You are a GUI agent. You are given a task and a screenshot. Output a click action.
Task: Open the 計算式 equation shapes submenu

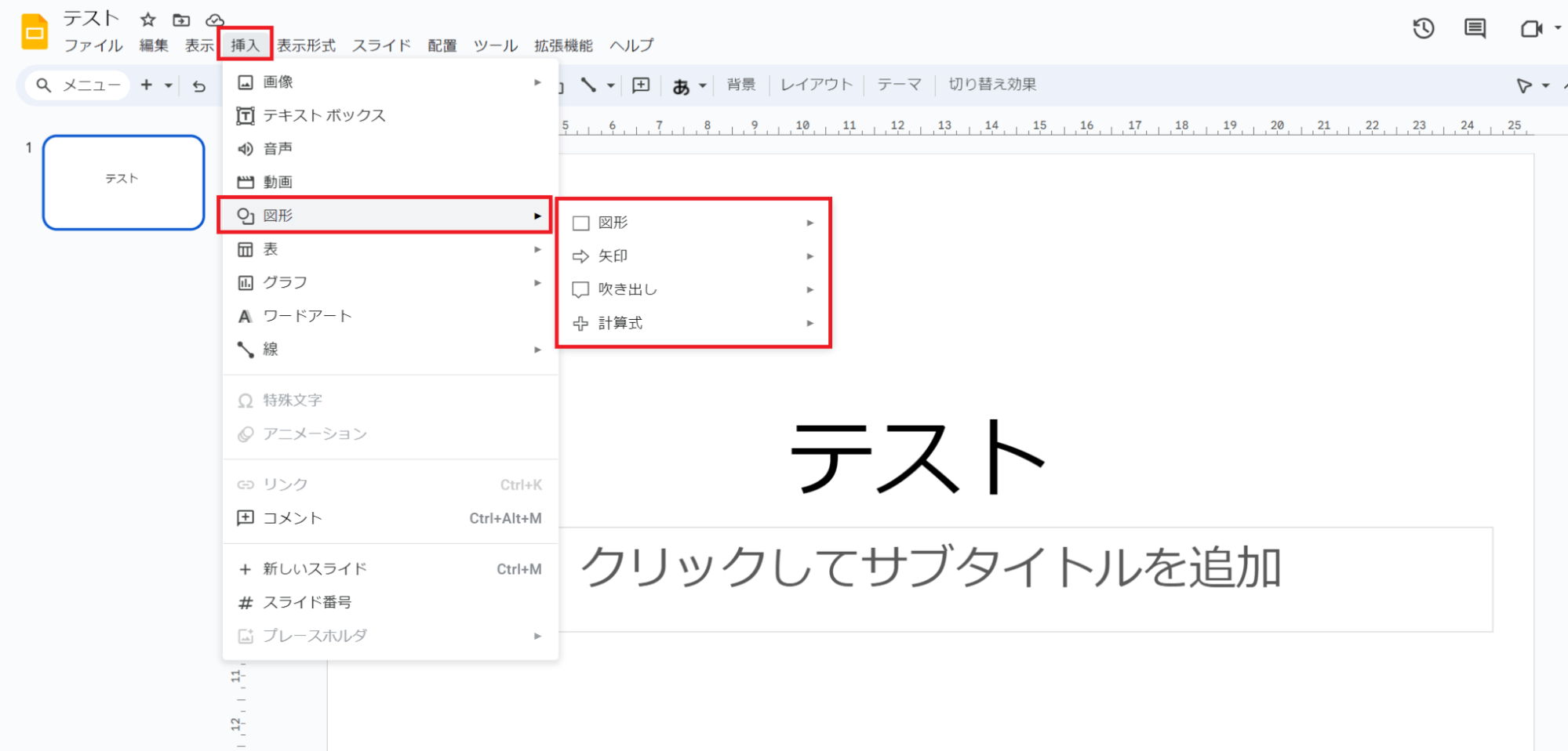tap(693, 323)
